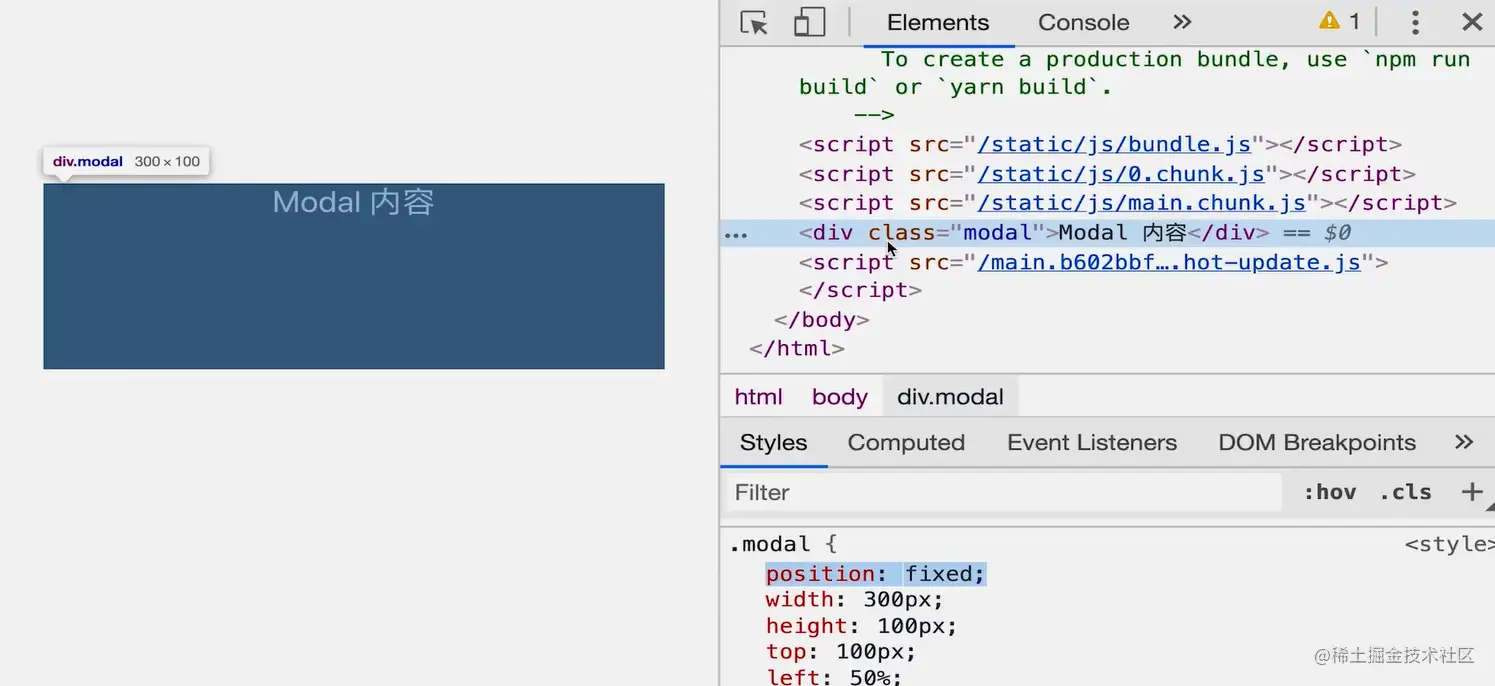
Task: Click the <style> source link
Action: click(1449, 544)
